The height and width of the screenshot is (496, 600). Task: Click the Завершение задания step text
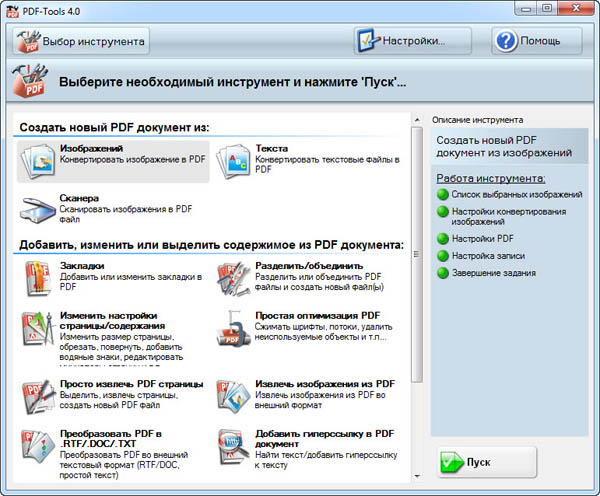(x=494, y=273)
